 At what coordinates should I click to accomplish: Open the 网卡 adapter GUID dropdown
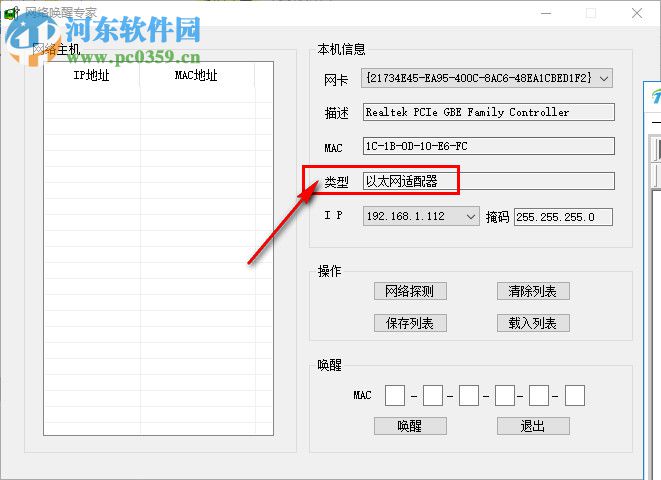point(487,78)
